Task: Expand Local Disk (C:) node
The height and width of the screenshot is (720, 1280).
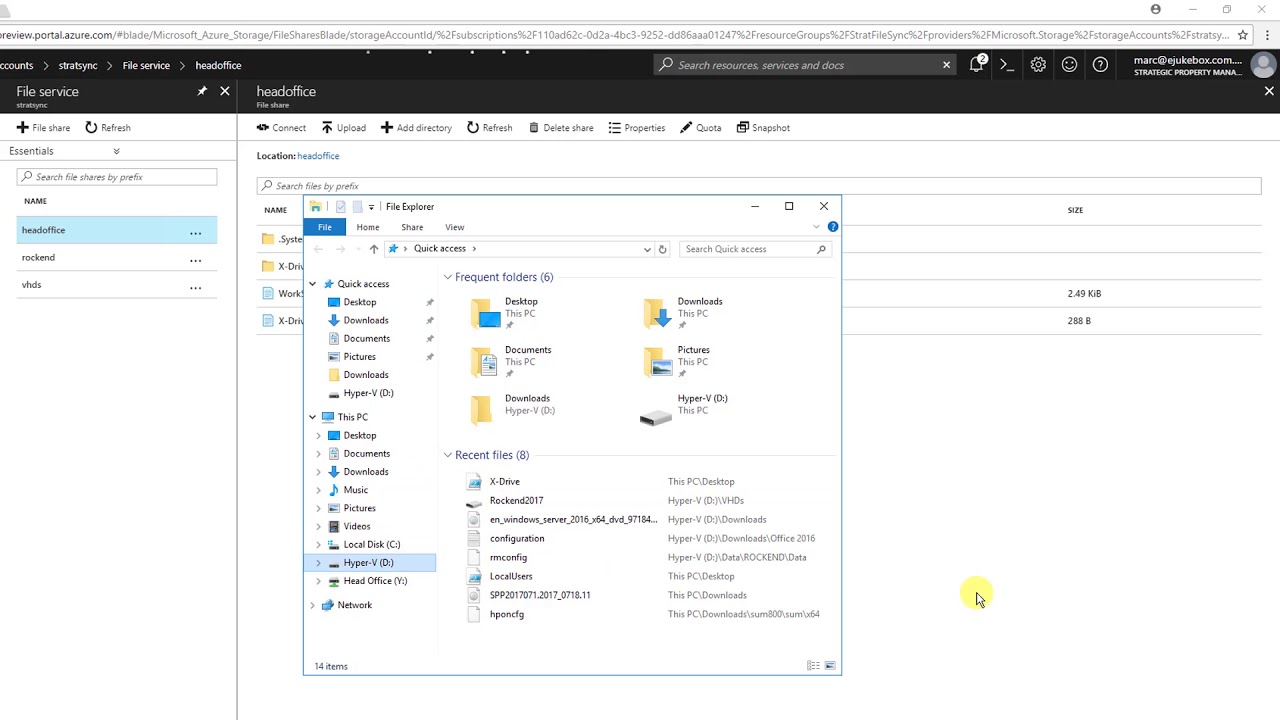Action: (x=319, y=545)
